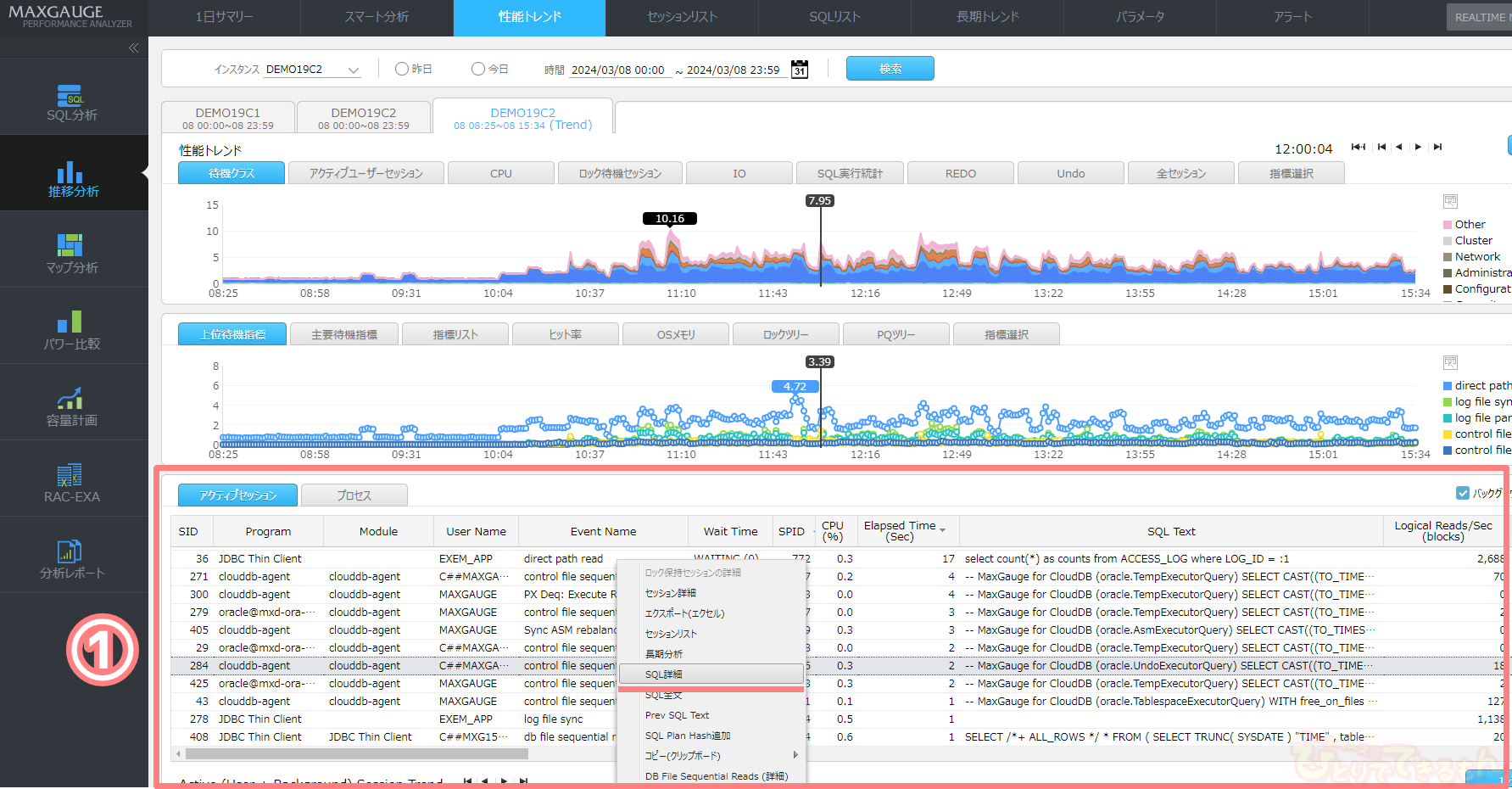The width and height of the screenshot is (1512, 789).
Task: Click the Elapsed Time column sort arrow
Action: (943, 531)
